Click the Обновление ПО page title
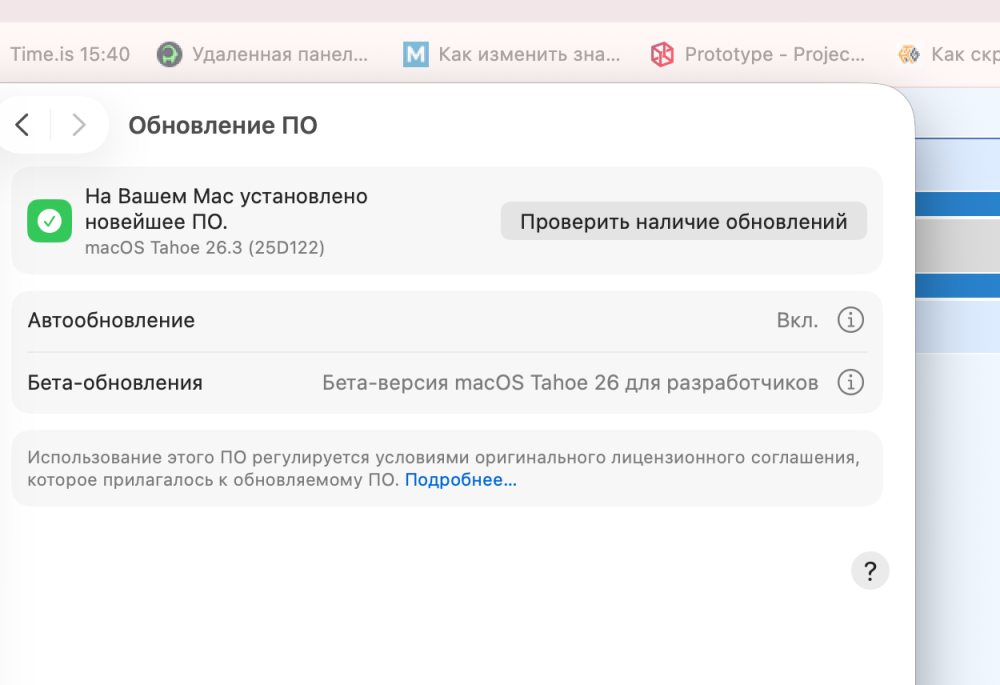This screenshot has height=685, width=1000. click(x=223, y=126)
